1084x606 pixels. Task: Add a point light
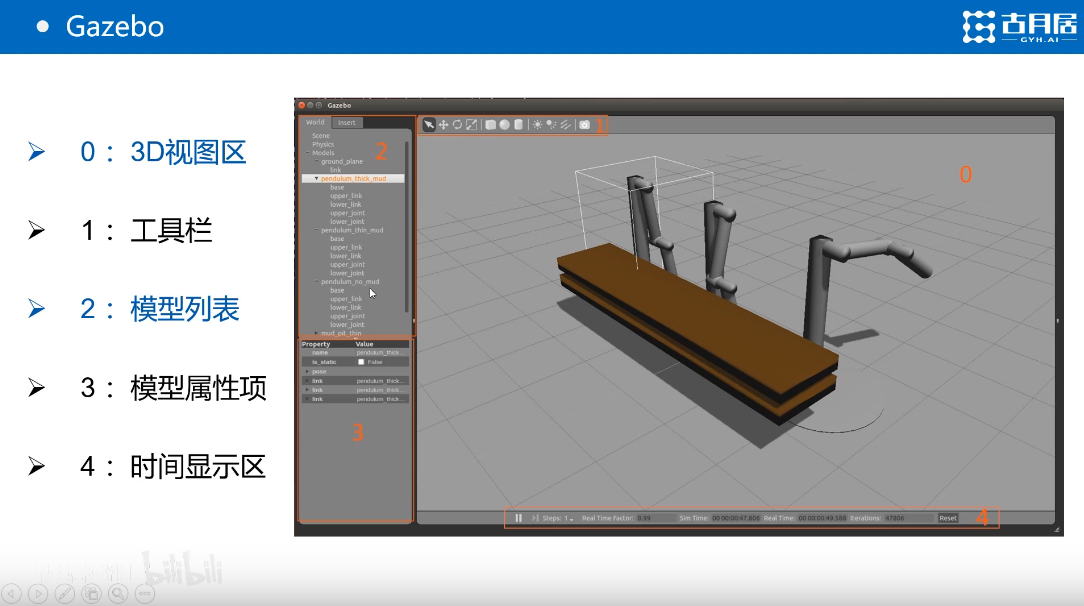pos(537,124)
